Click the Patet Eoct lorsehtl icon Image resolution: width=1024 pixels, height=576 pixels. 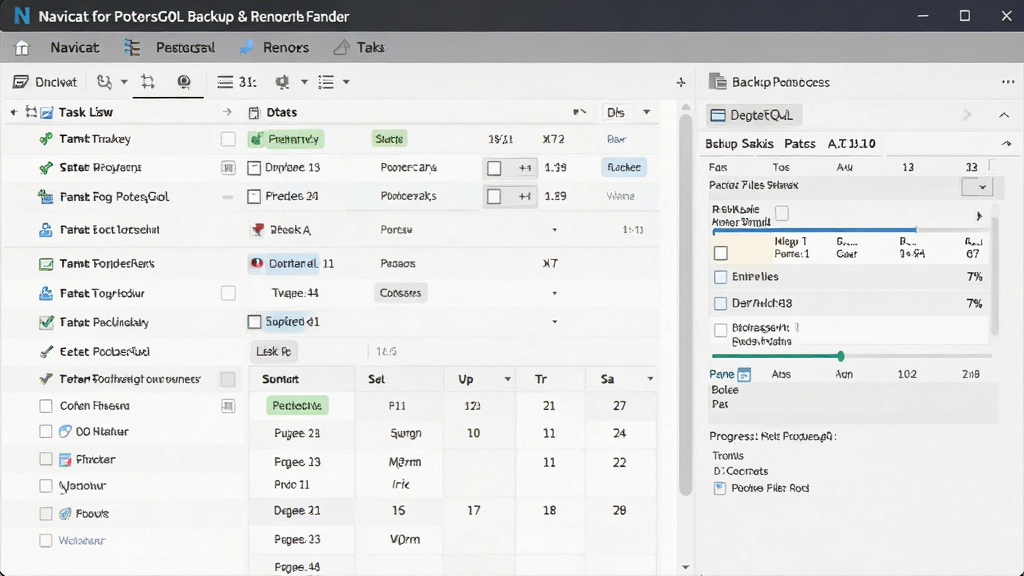coord(46,230)
